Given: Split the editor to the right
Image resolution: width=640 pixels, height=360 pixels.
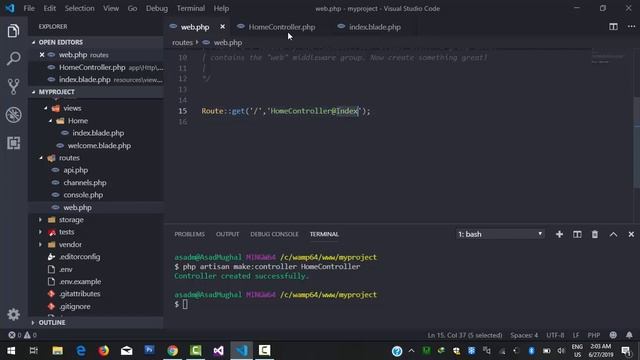Looking at the screenshot, I should click(x=613, y=27).
